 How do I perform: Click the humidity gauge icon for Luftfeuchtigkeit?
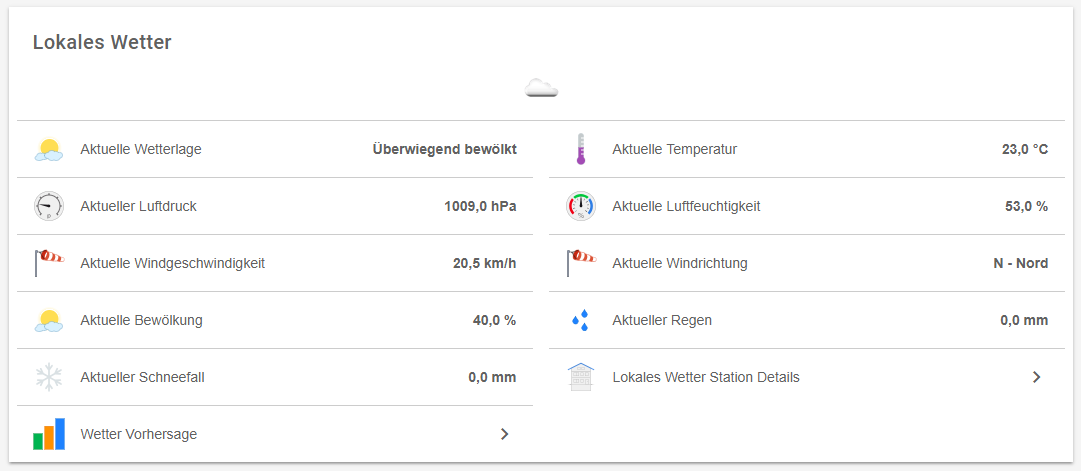point(580,207)
